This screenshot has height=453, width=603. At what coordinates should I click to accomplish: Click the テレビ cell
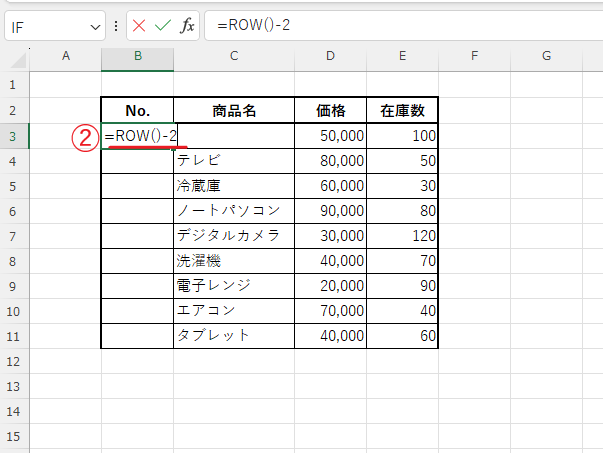point(234,161)
